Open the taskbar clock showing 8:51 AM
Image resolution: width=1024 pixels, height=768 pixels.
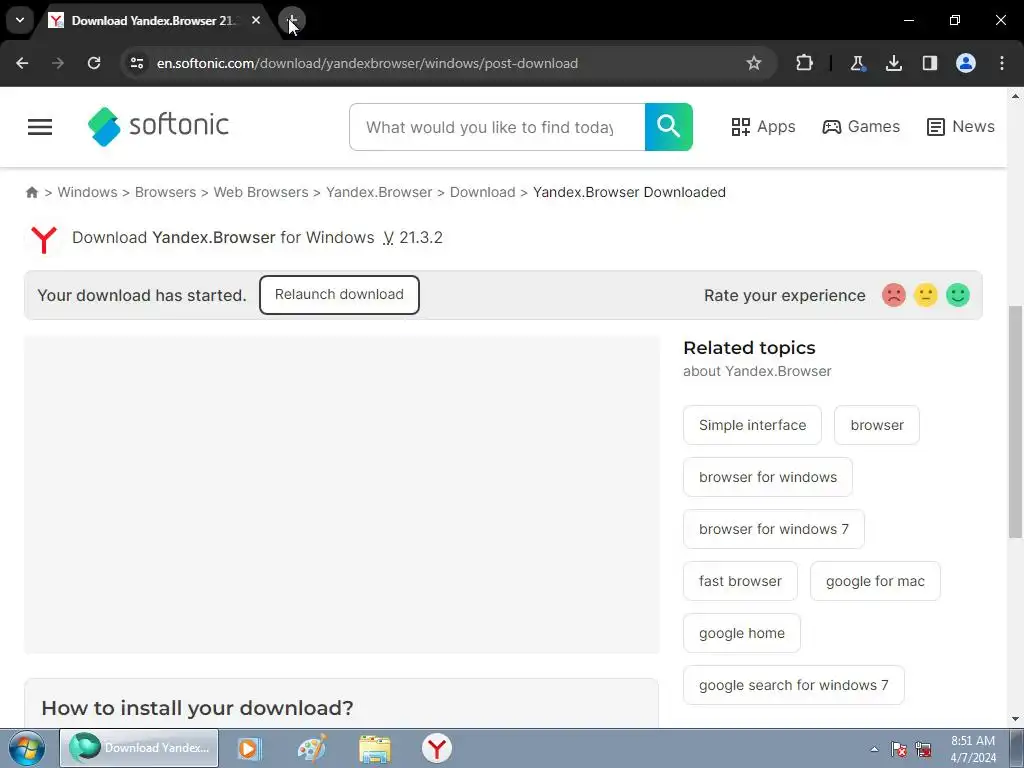[973, 749]
